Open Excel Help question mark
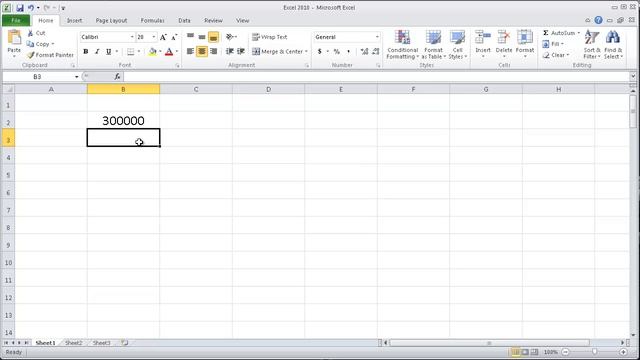Screen dimensions: 640x360 point(598,20)
